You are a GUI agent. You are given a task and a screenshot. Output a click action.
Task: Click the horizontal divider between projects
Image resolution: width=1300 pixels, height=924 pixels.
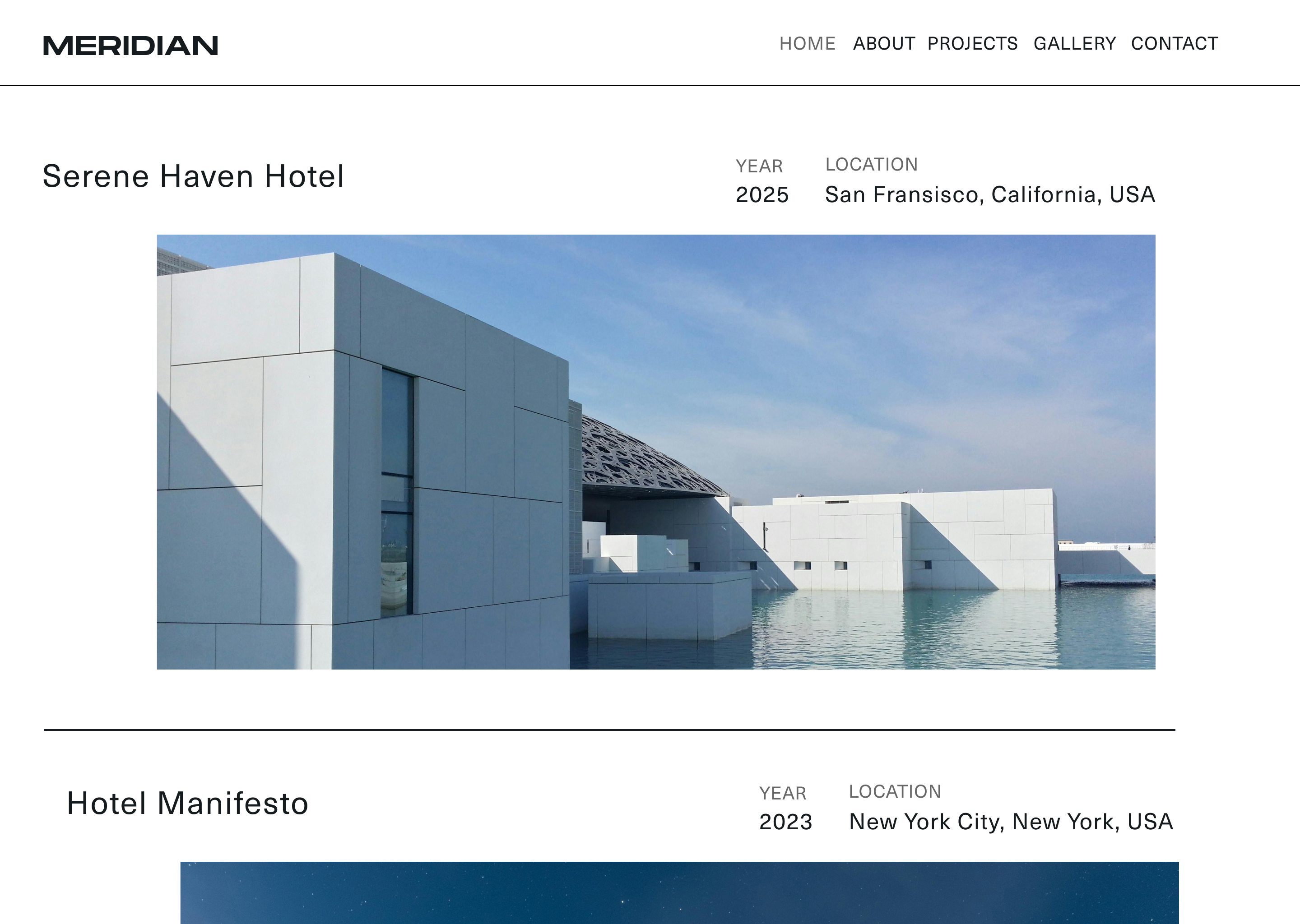[x=609, y=730]
